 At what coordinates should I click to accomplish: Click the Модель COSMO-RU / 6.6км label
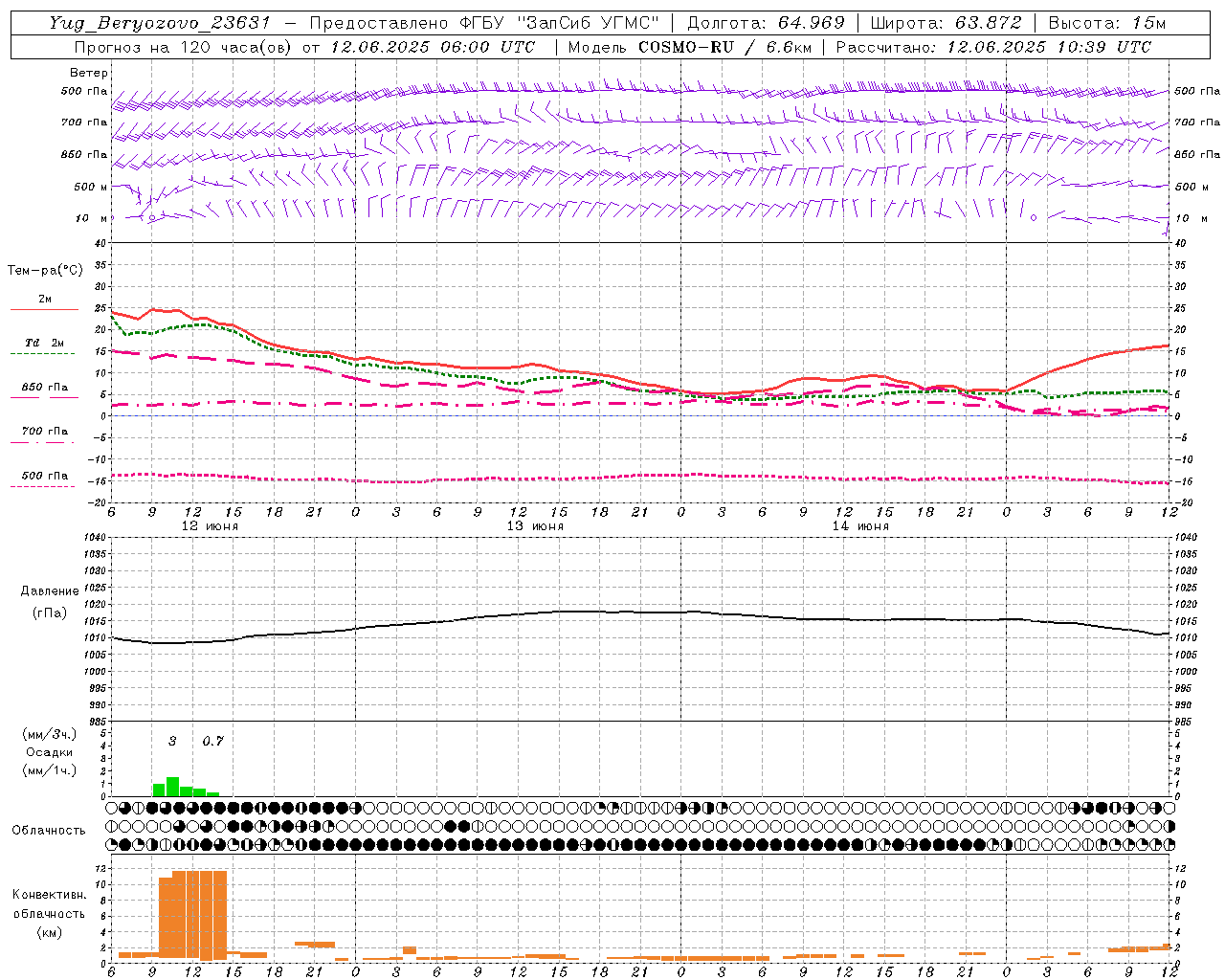click(689, 47)
